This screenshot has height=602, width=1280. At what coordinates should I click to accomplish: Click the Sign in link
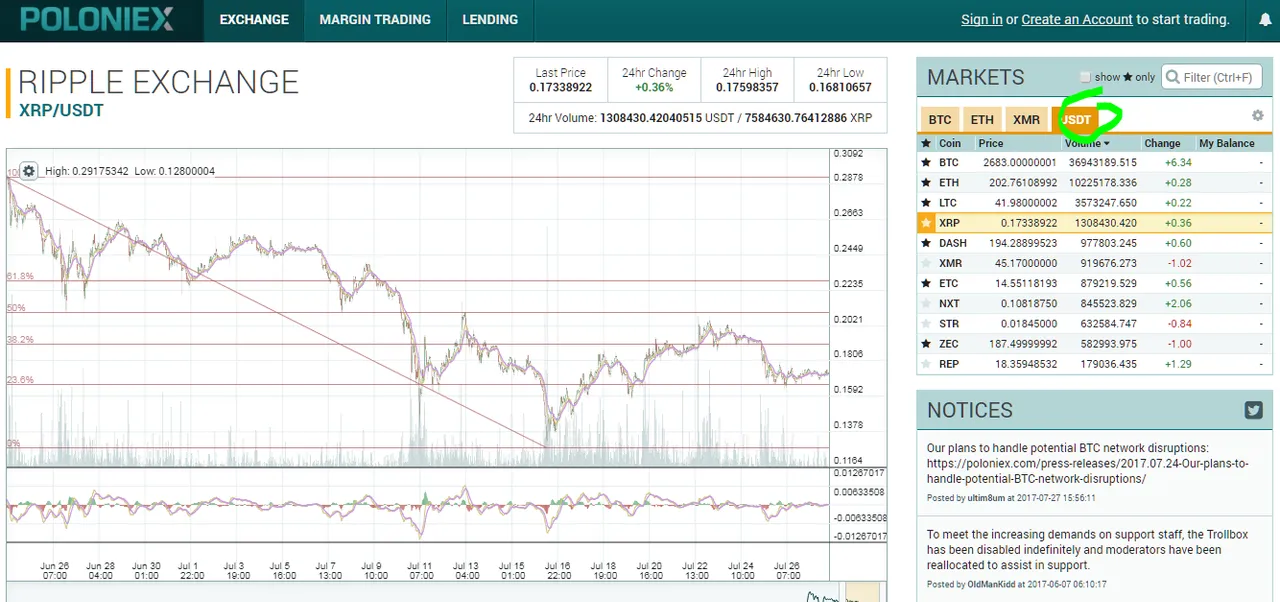982,19
